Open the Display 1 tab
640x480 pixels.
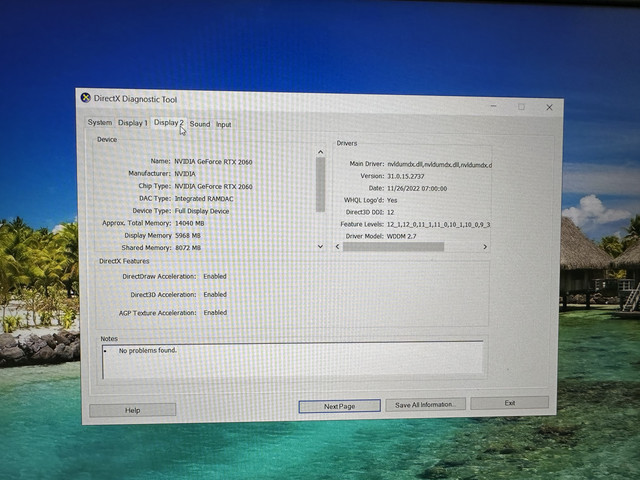point(133,123)
